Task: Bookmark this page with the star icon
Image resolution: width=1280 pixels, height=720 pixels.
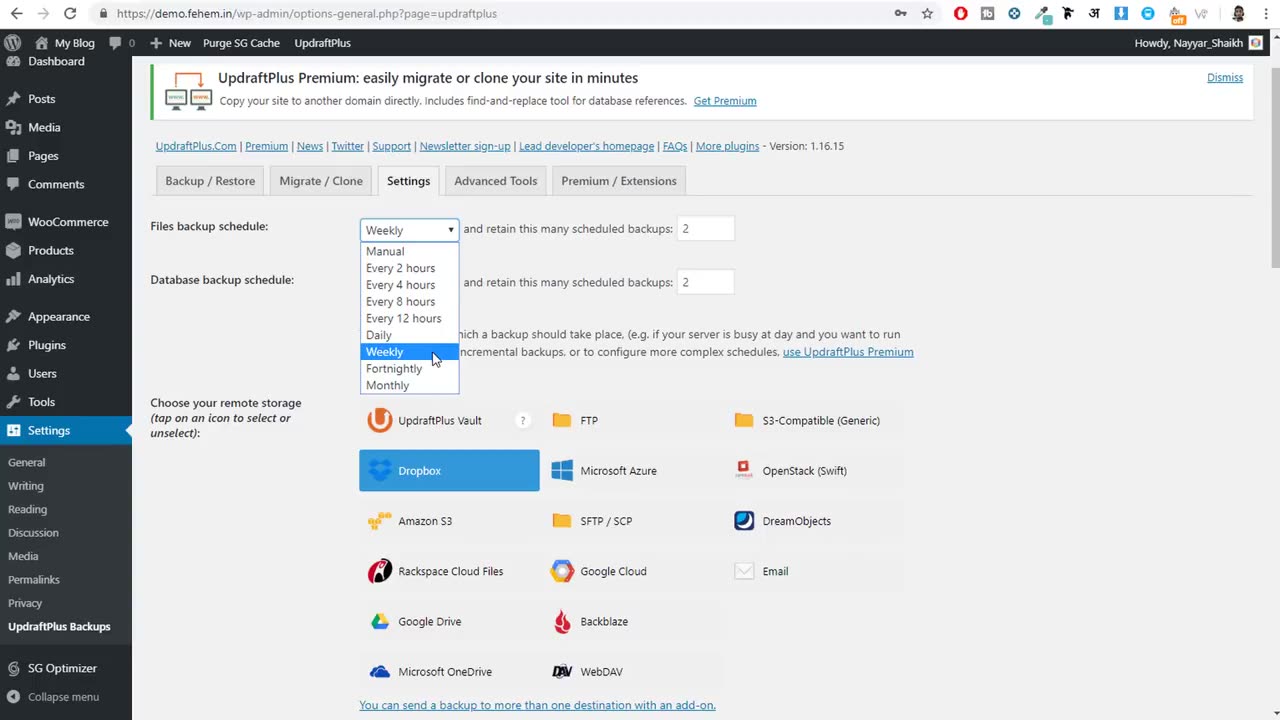Action: point(927,14)
